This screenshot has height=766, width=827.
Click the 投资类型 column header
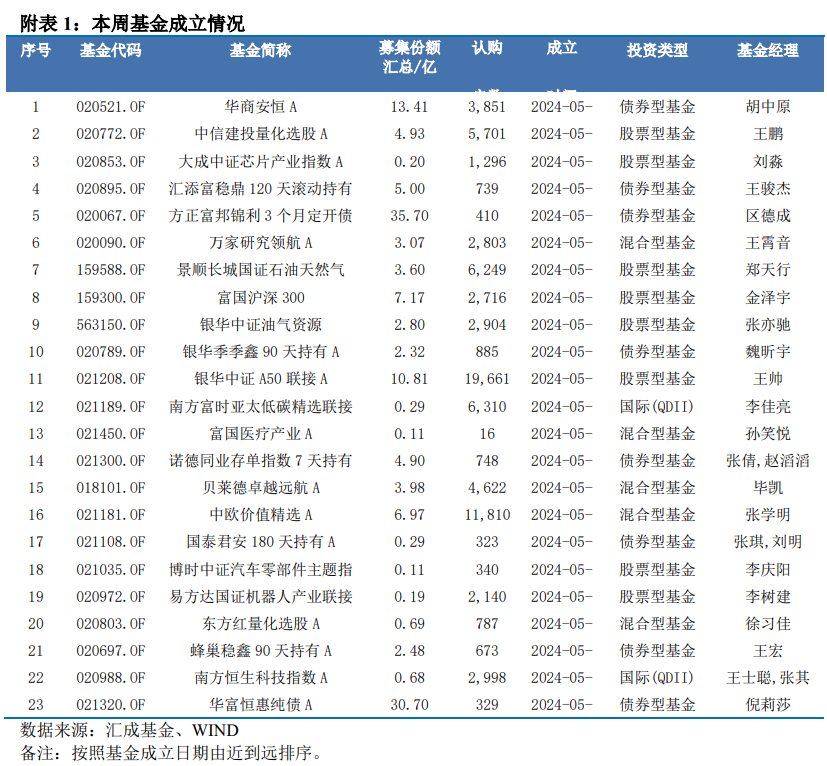(657, 50)
